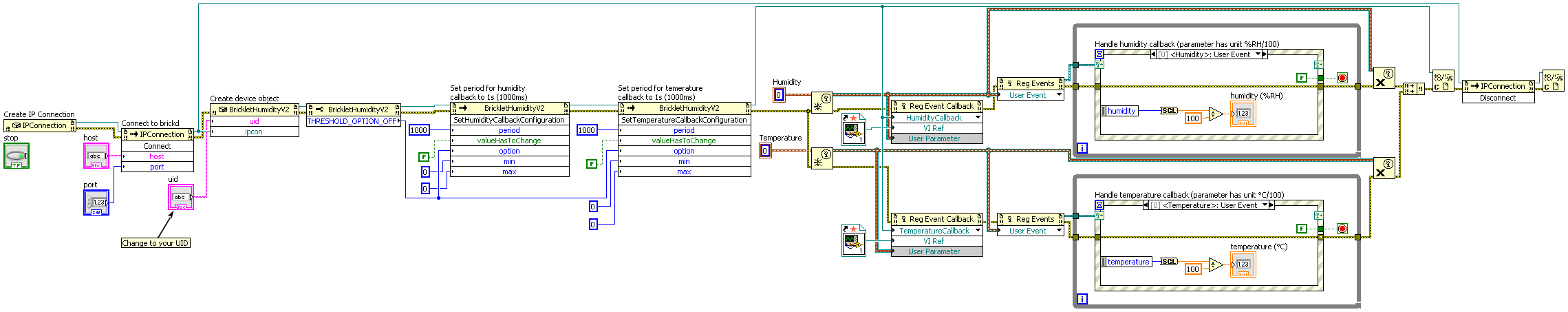Click the uid string control terminal

point(181,197)
